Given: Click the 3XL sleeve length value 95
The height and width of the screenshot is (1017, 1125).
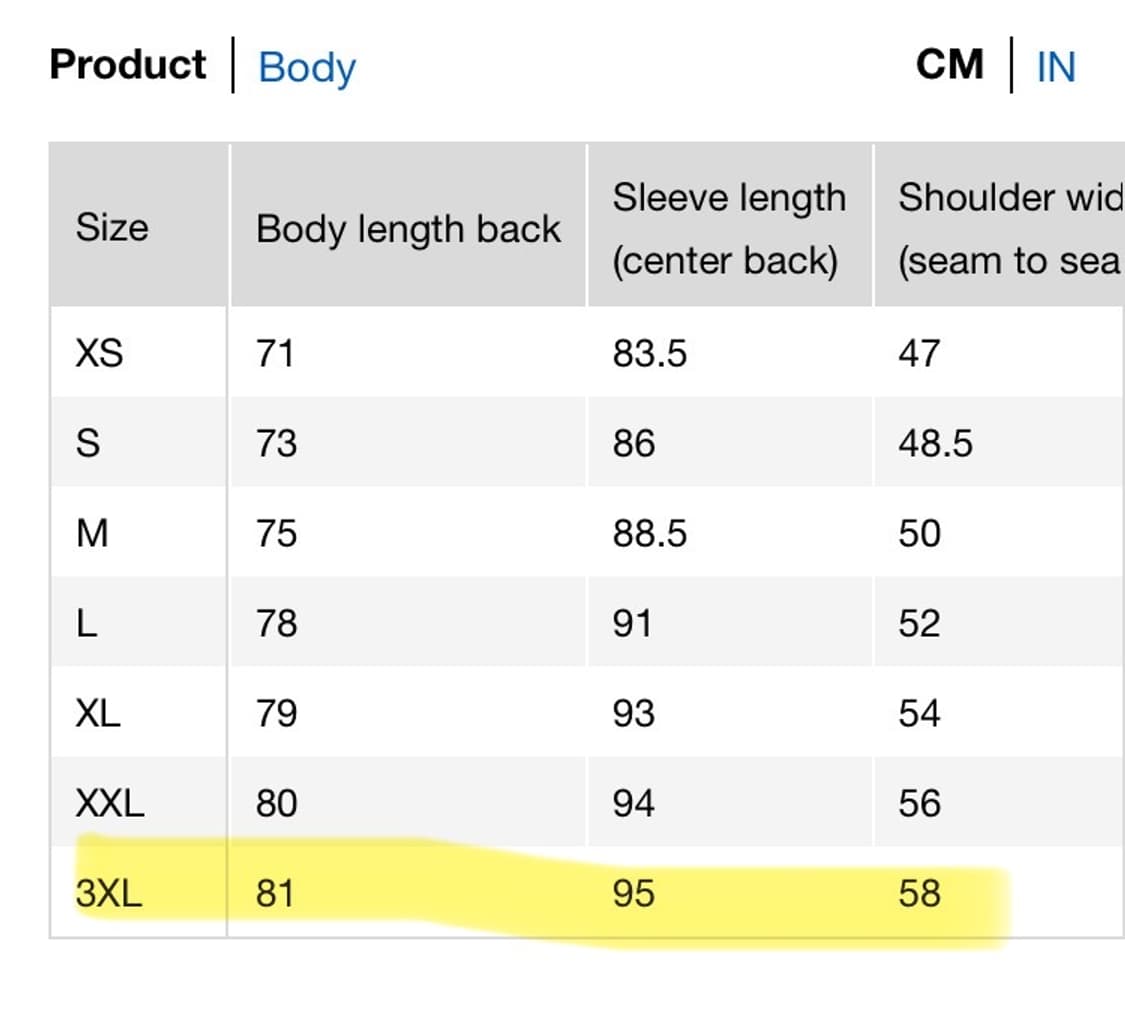Looking at the screenshot, I should pos(633,893).
